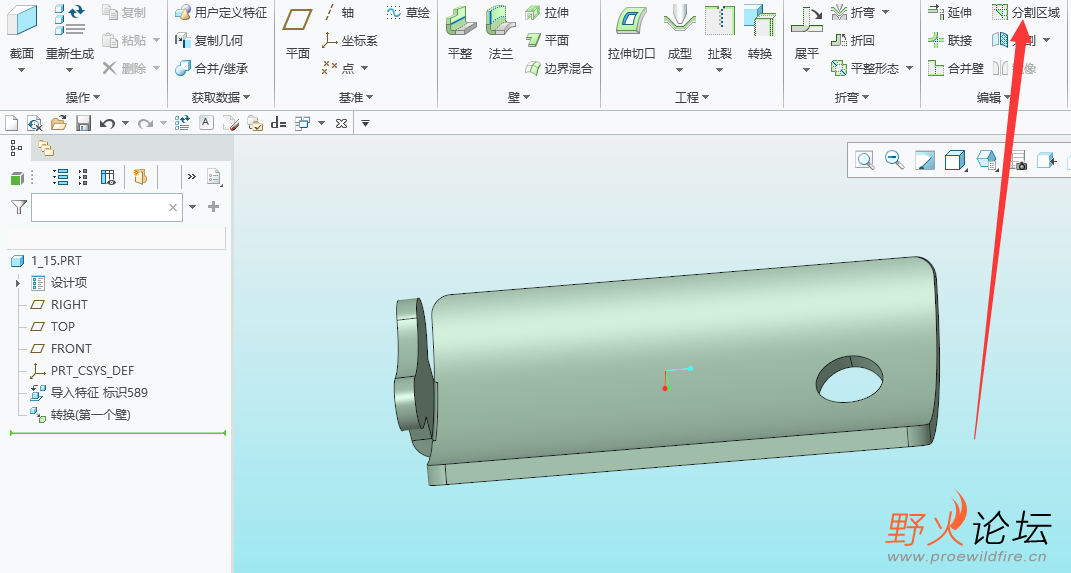The width and height of the screenshot is (1071, 573).
Task: Open the 工程 (Engineering) group dropdown
Action: click(x=692, y=98)
